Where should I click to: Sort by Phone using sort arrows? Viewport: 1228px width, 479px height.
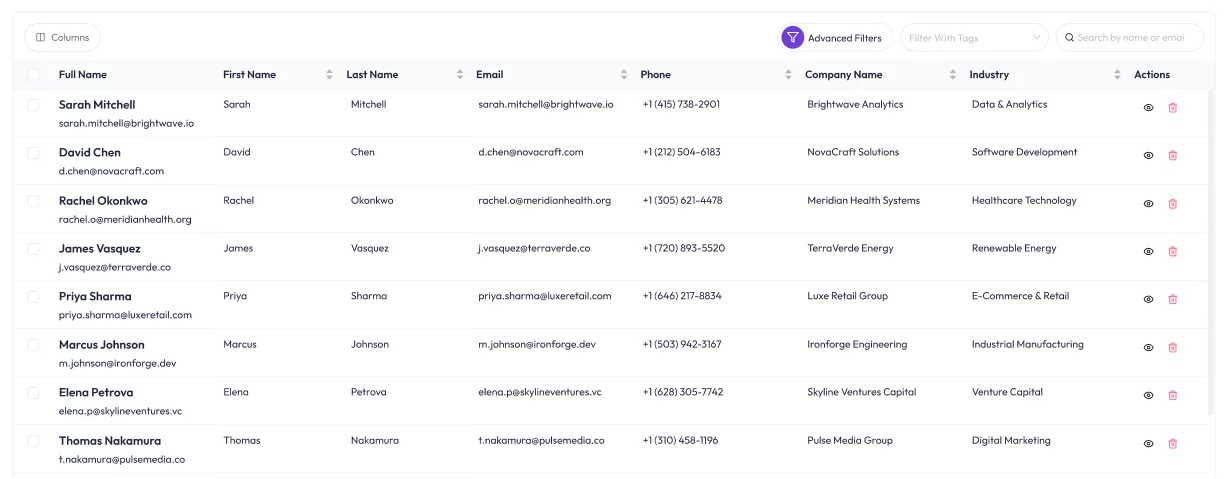[x=788, y=75]
